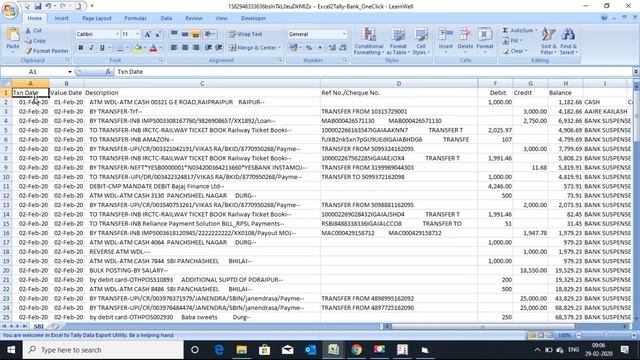640x360 pixels.
Task: Click Format cells button in Cells group
Action: [x=485, y=40]
